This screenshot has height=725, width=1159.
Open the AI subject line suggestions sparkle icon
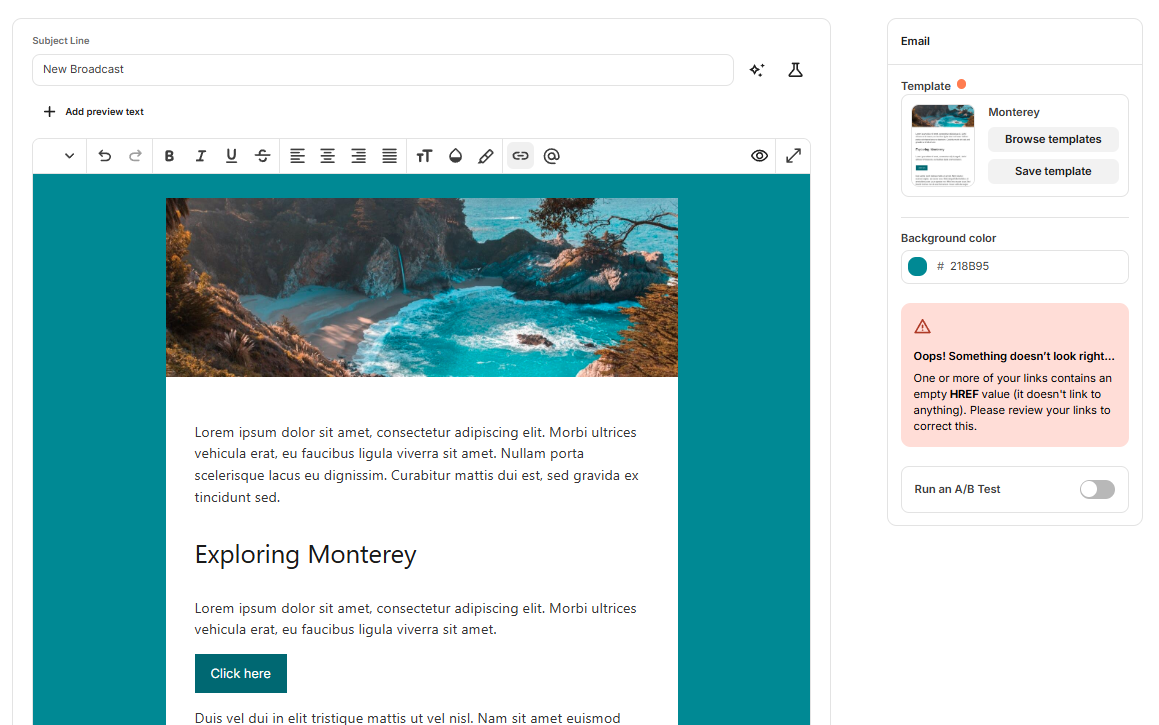point(756,70)
